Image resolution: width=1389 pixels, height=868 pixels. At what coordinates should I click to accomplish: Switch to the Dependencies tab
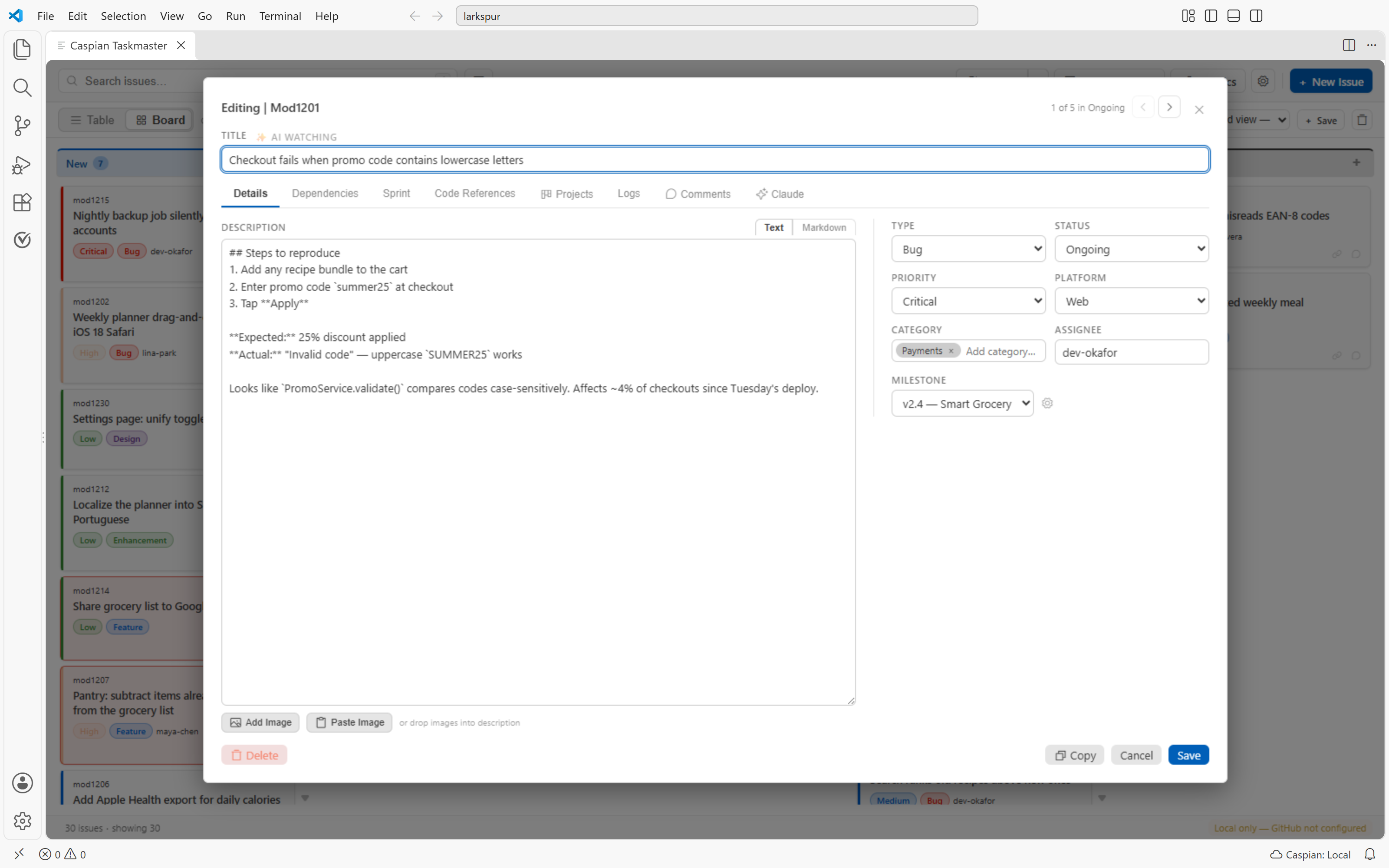tap(325, 194)
